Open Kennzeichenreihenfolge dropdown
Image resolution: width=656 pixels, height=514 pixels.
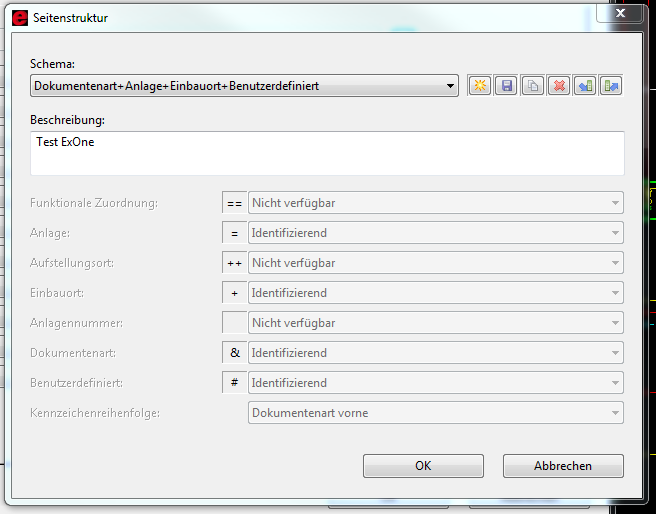point(436,413)
